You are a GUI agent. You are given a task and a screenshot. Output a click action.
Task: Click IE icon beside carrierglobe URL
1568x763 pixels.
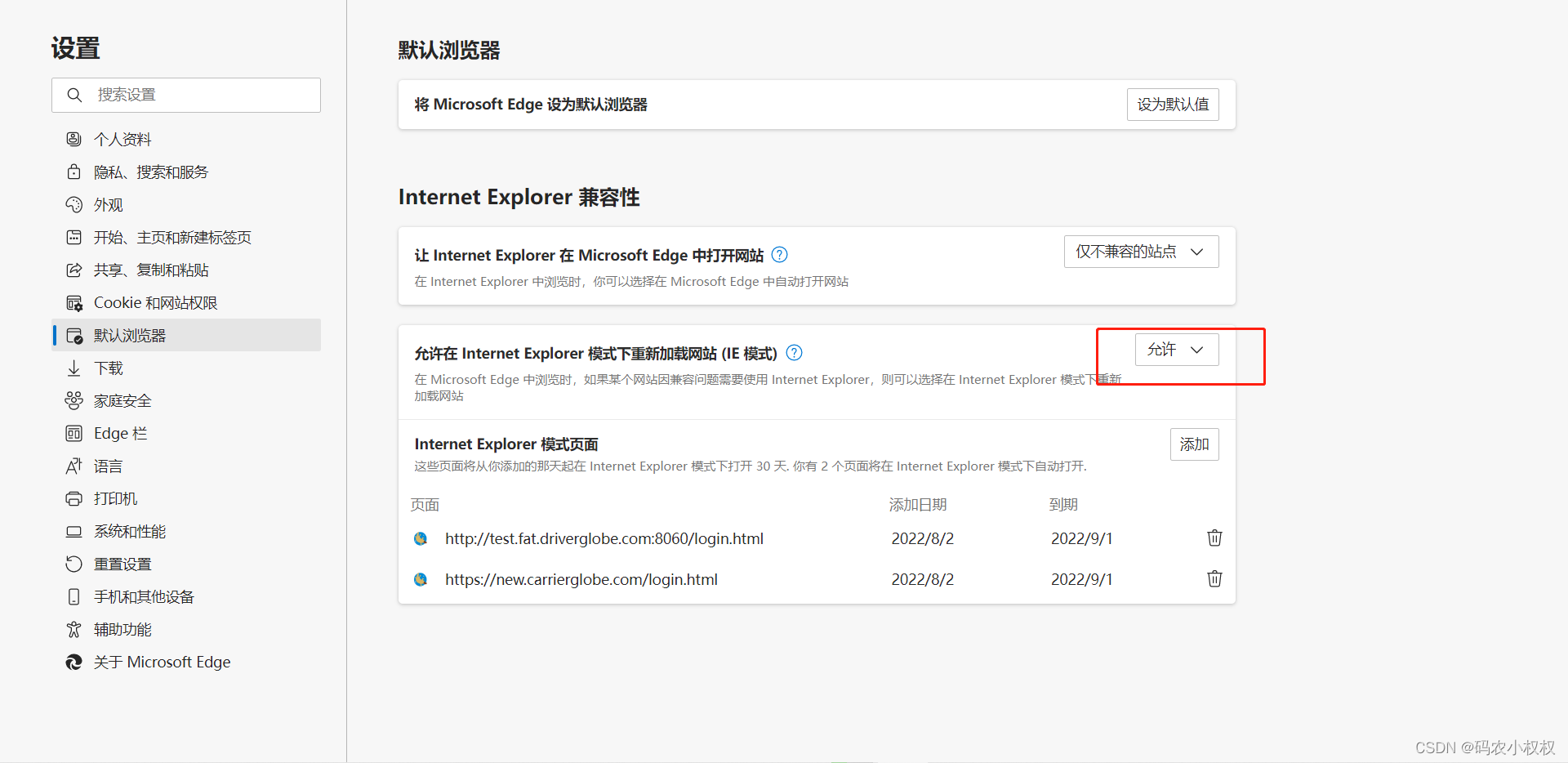click(x=421, y=579)
